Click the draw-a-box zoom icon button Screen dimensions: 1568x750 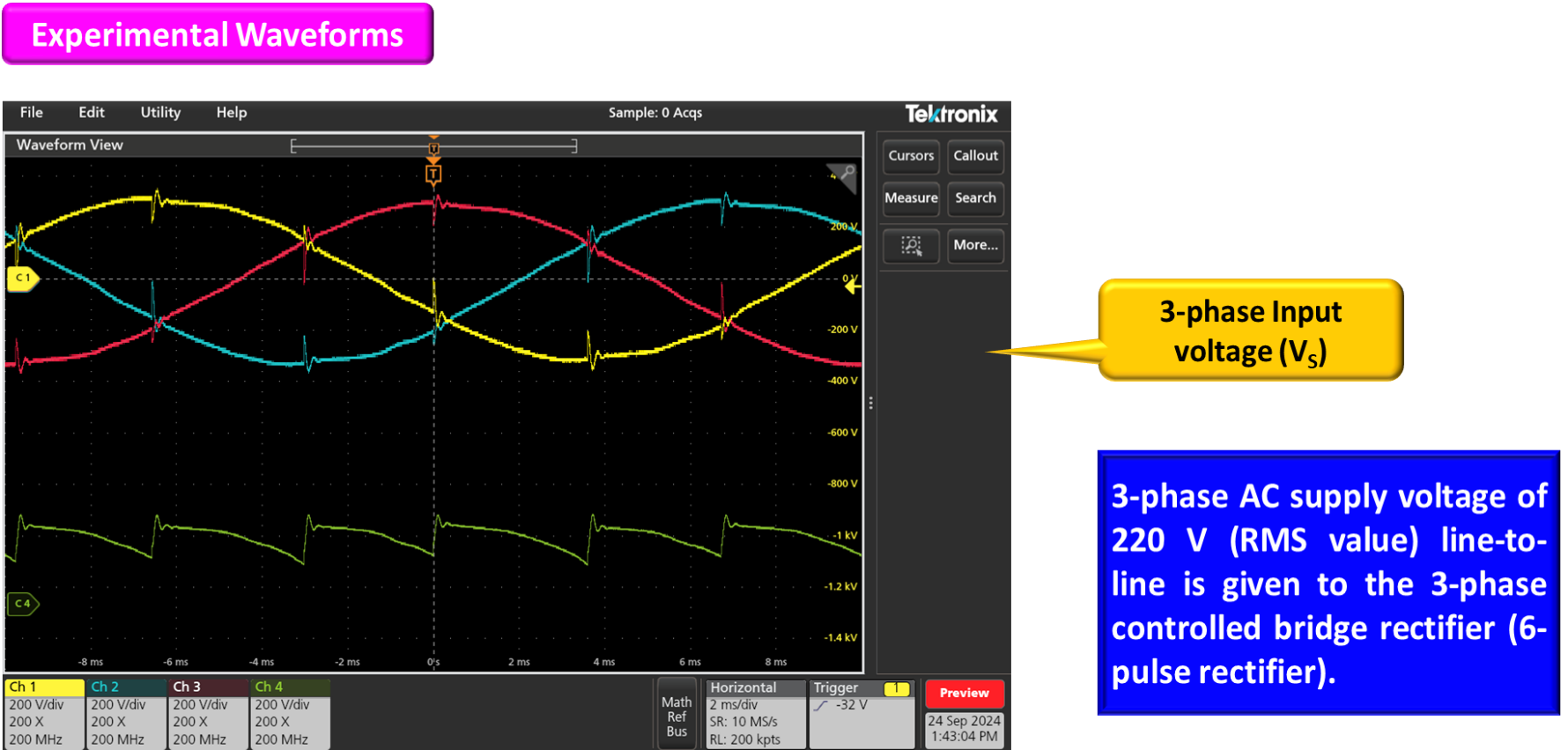(911, 245)
